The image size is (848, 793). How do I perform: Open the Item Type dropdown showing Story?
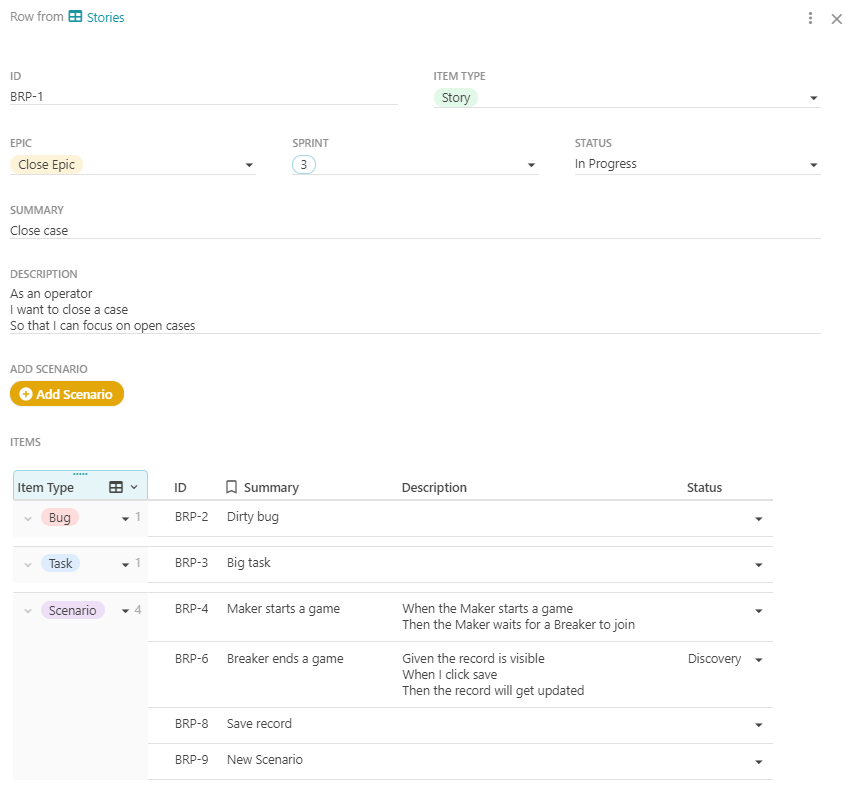[x=813, y=98]
